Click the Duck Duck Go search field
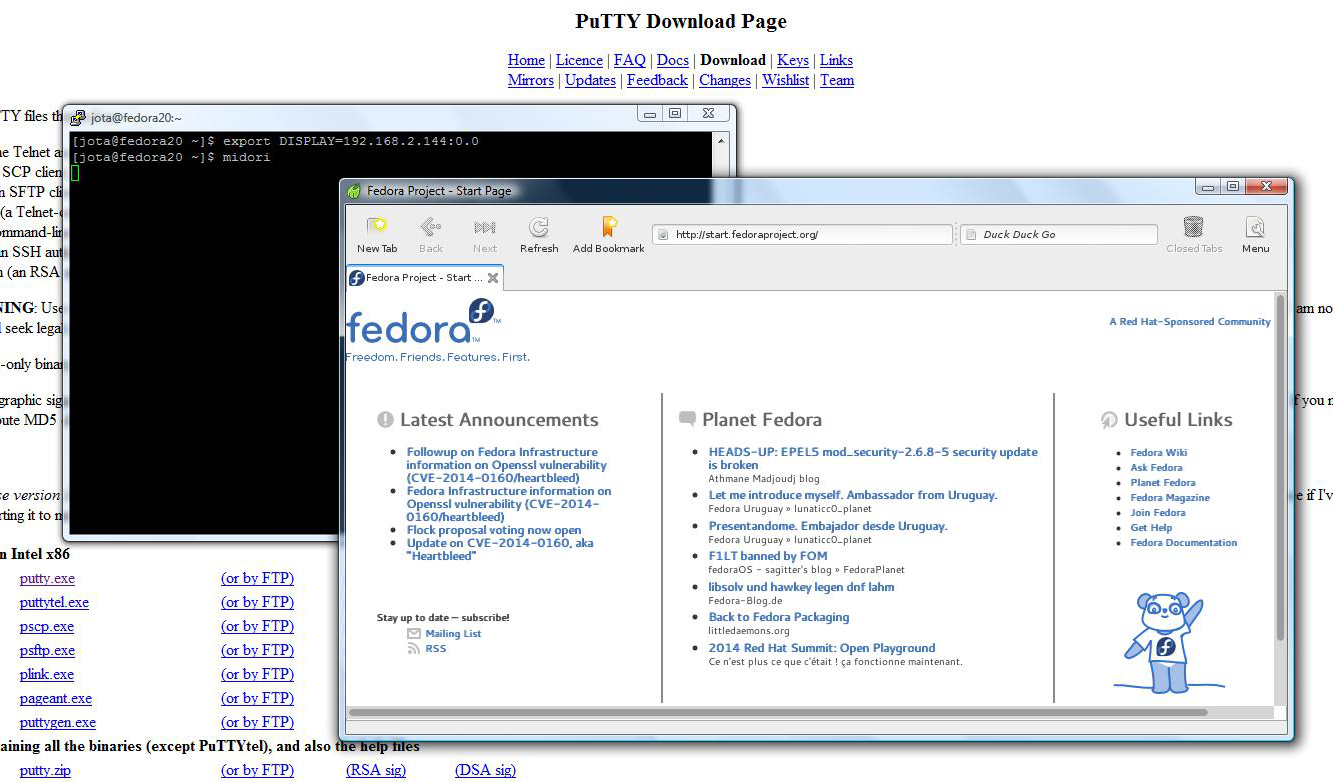 pos(1058,234)
